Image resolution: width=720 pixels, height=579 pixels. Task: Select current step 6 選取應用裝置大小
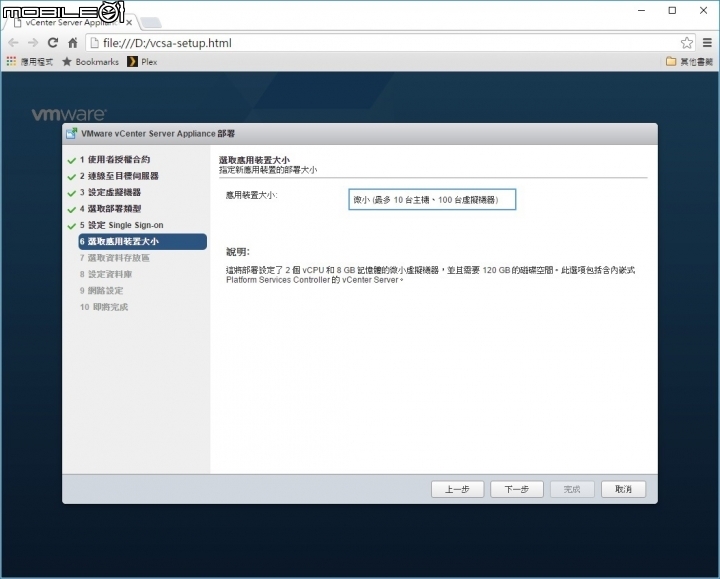[x=142, y=242]
